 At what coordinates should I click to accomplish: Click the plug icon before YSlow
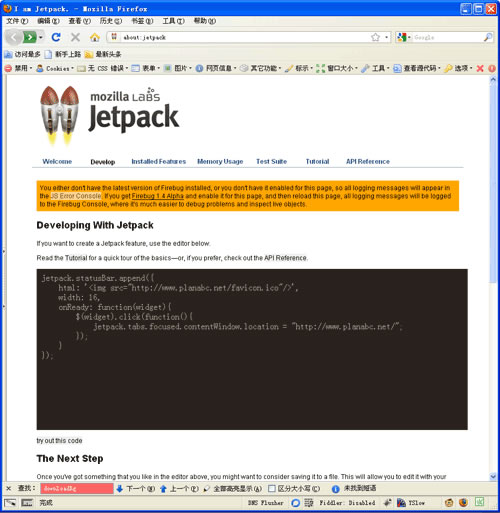387,503
